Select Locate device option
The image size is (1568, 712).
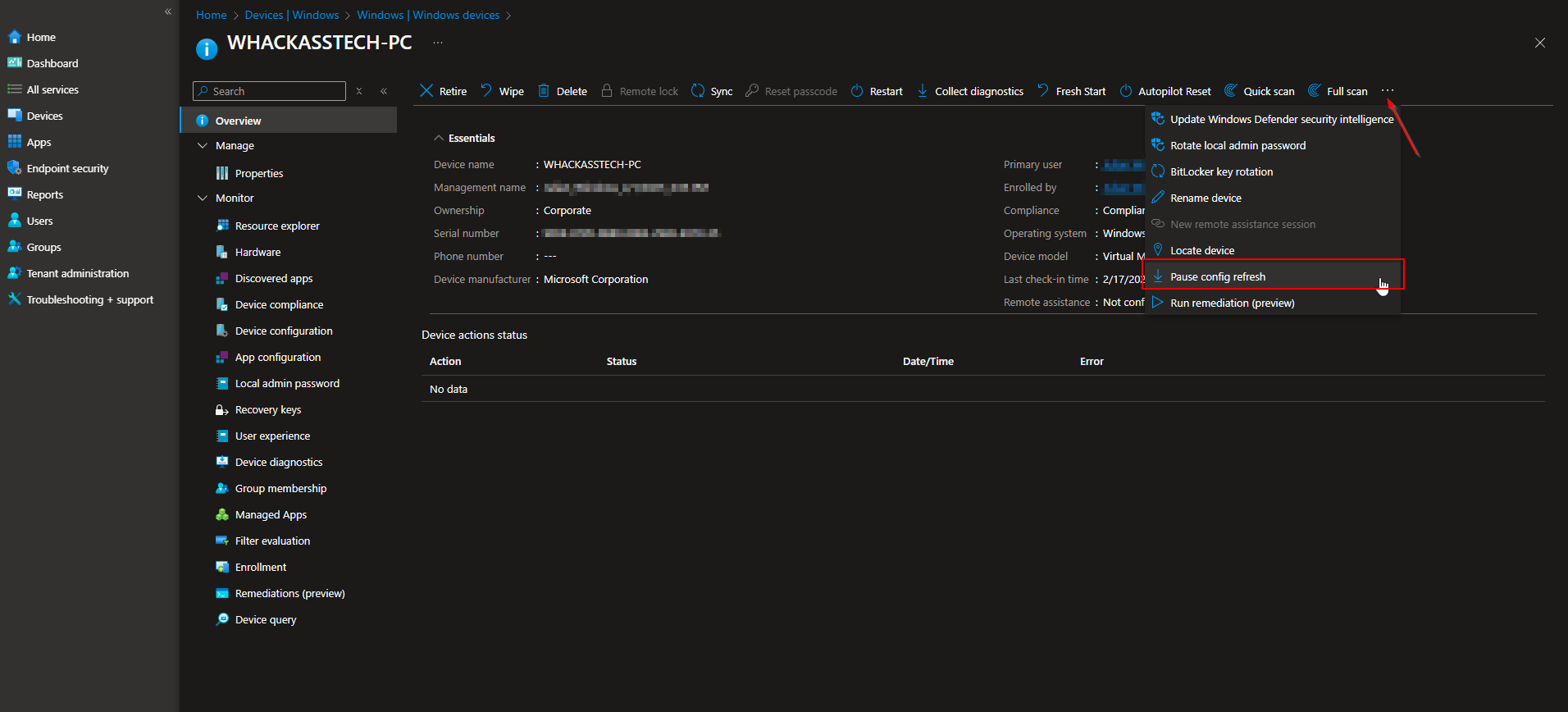(x=1273, y=250)
